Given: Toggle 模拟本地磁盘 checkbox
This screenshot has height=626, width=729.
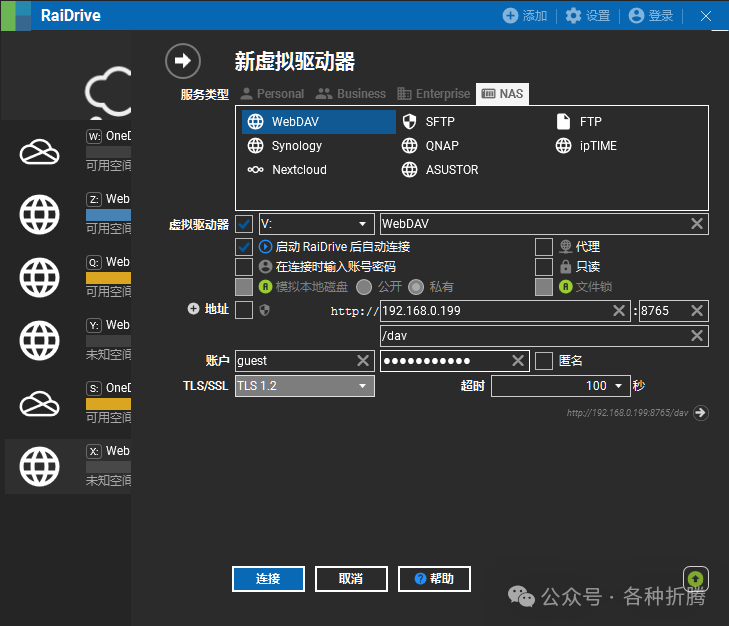Looking at the screenshot, I should (244, 287).
